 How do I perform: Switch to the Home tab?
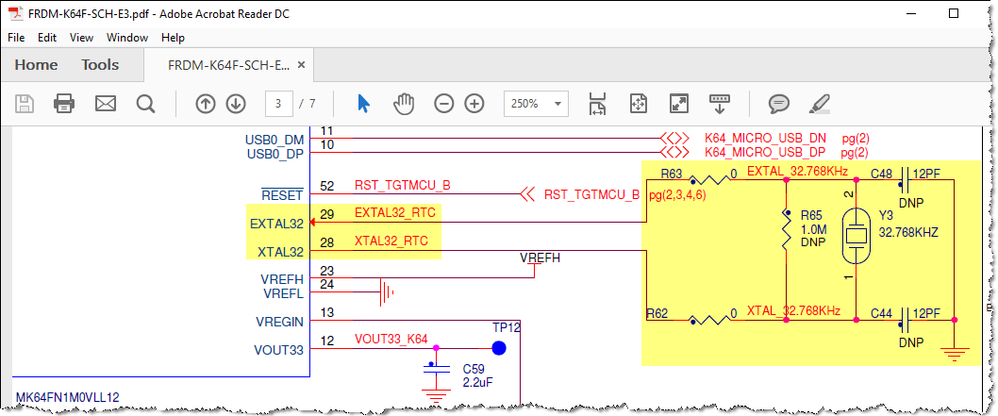coord(36,65)
